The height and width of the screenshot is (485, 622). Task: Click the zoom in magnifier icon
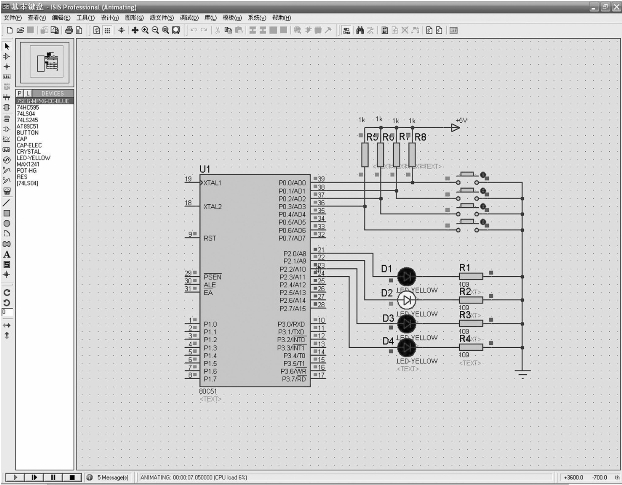pyautogui.click(x=145, y=30)
